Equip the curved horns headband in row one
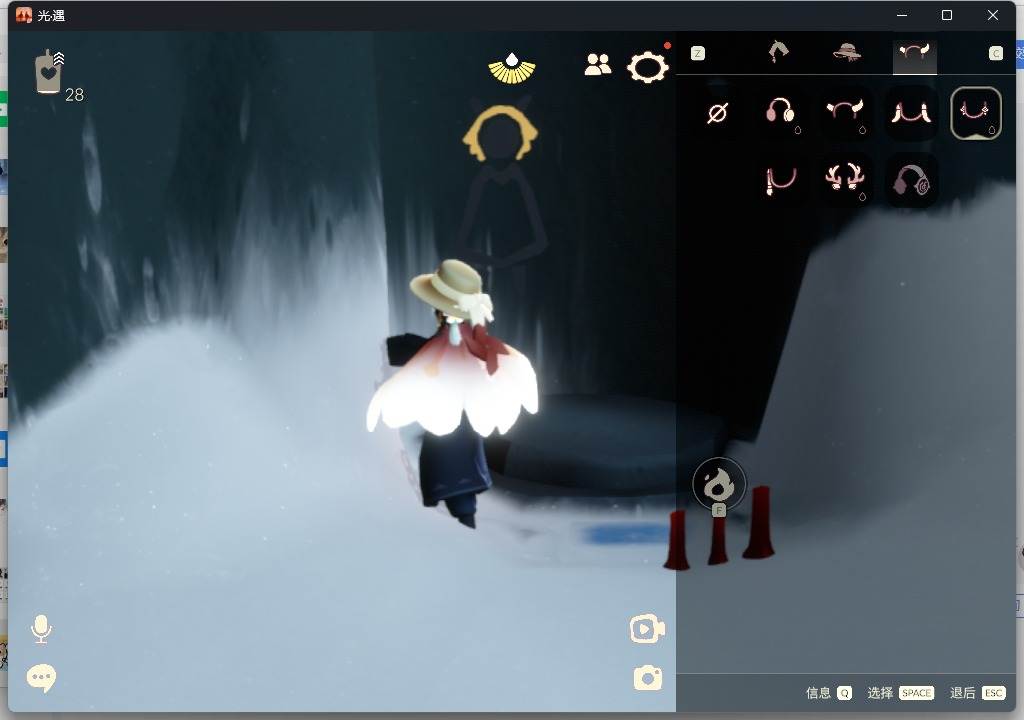 (845, 113)
